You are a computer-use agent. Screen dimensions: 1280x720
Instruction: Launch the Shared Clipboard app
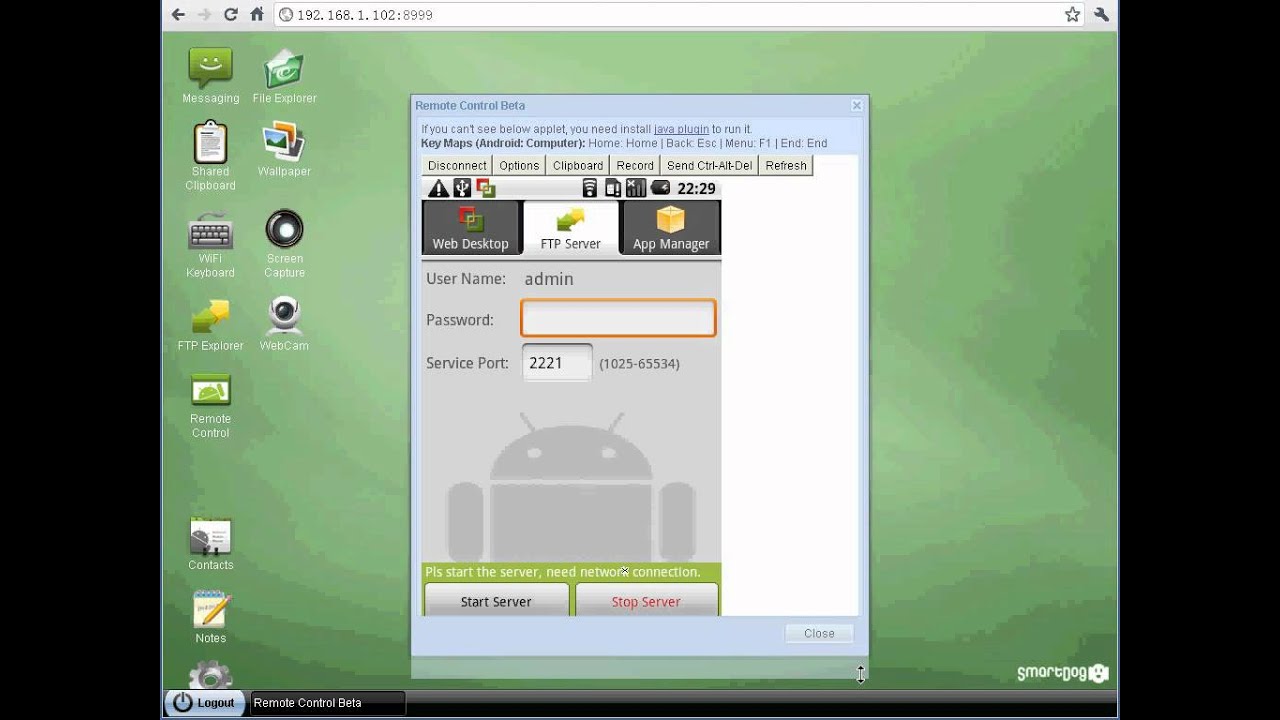tap(210, 156)
